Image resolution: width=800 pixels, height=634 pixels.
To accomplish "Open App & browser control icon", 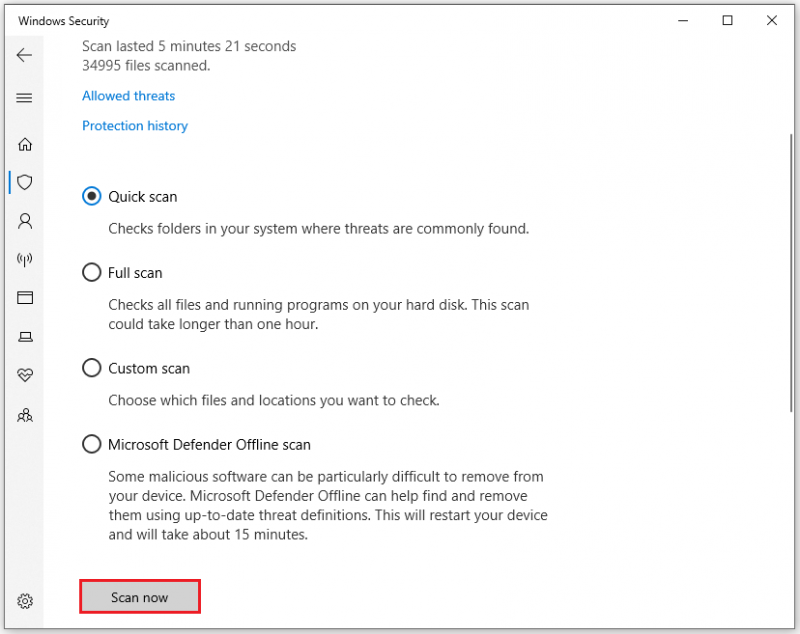I will pos(24,297).
